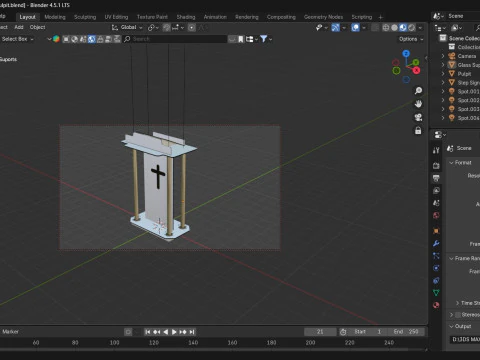Expand the Spot.004 item in outliner

[x=443, y=118]
